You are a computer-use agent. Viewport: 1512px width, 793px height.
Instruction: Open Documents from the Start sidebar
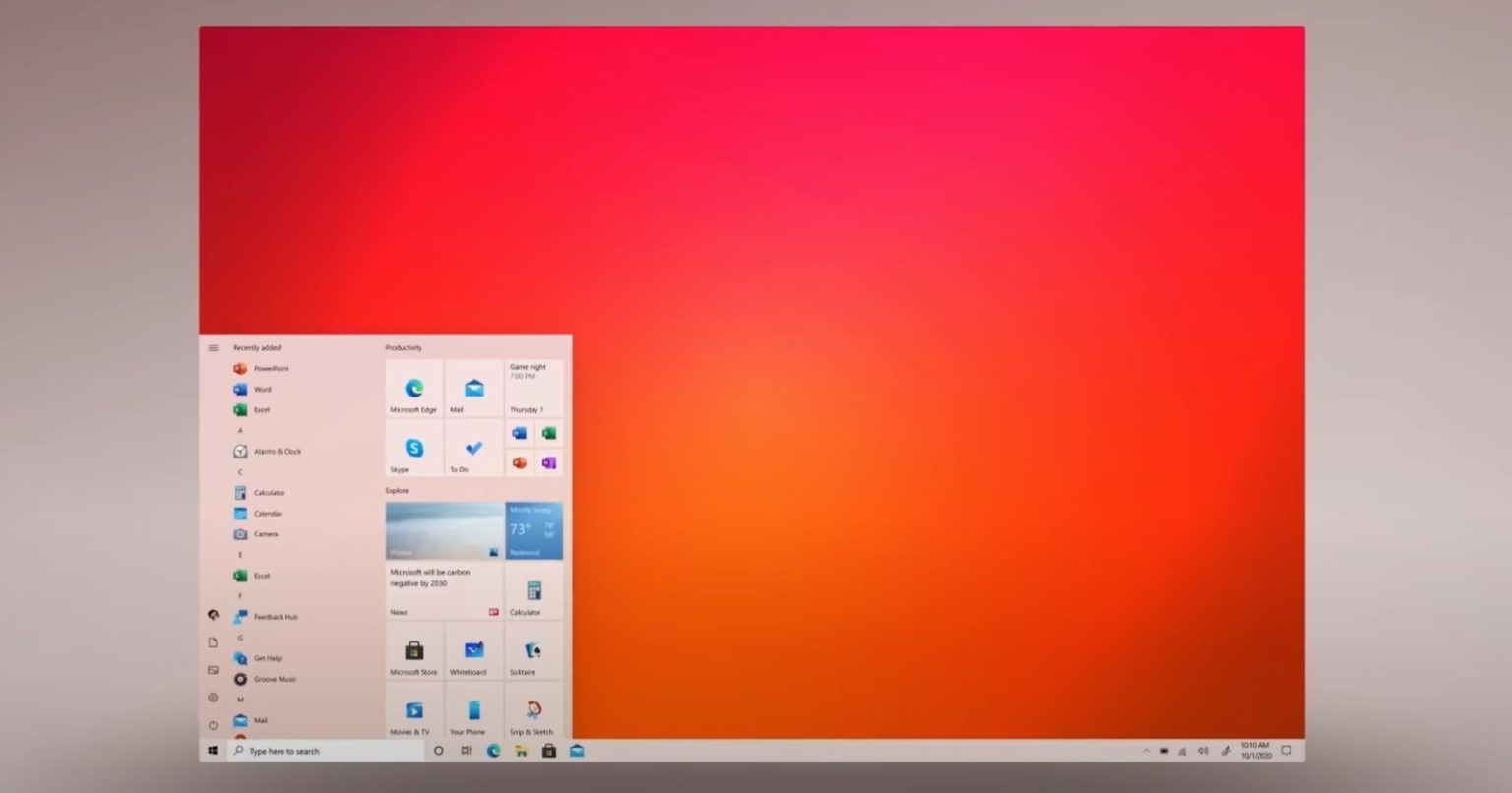coord(213,641)
